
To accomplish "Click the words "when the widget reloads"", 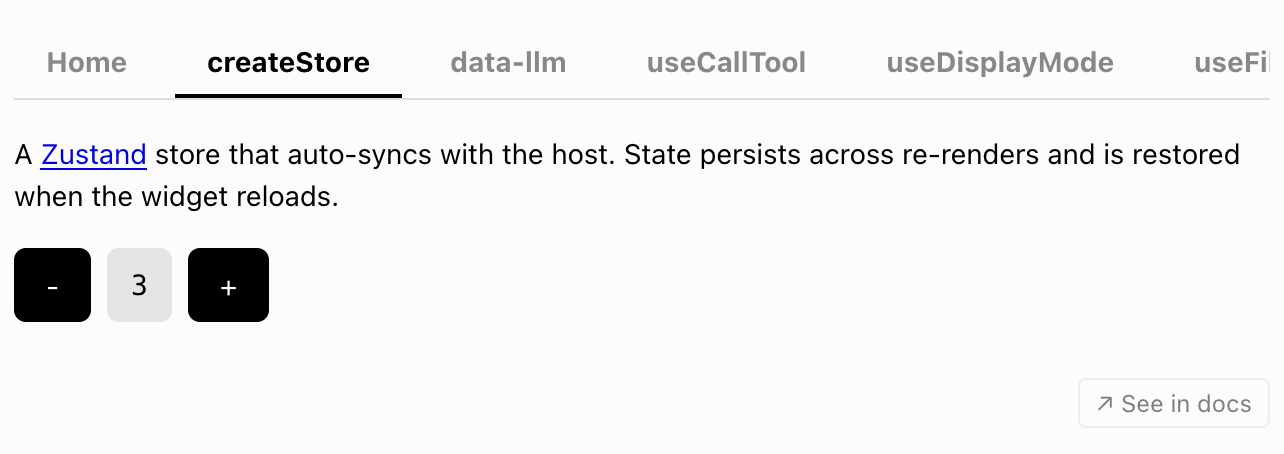I will tap(177, 197).
